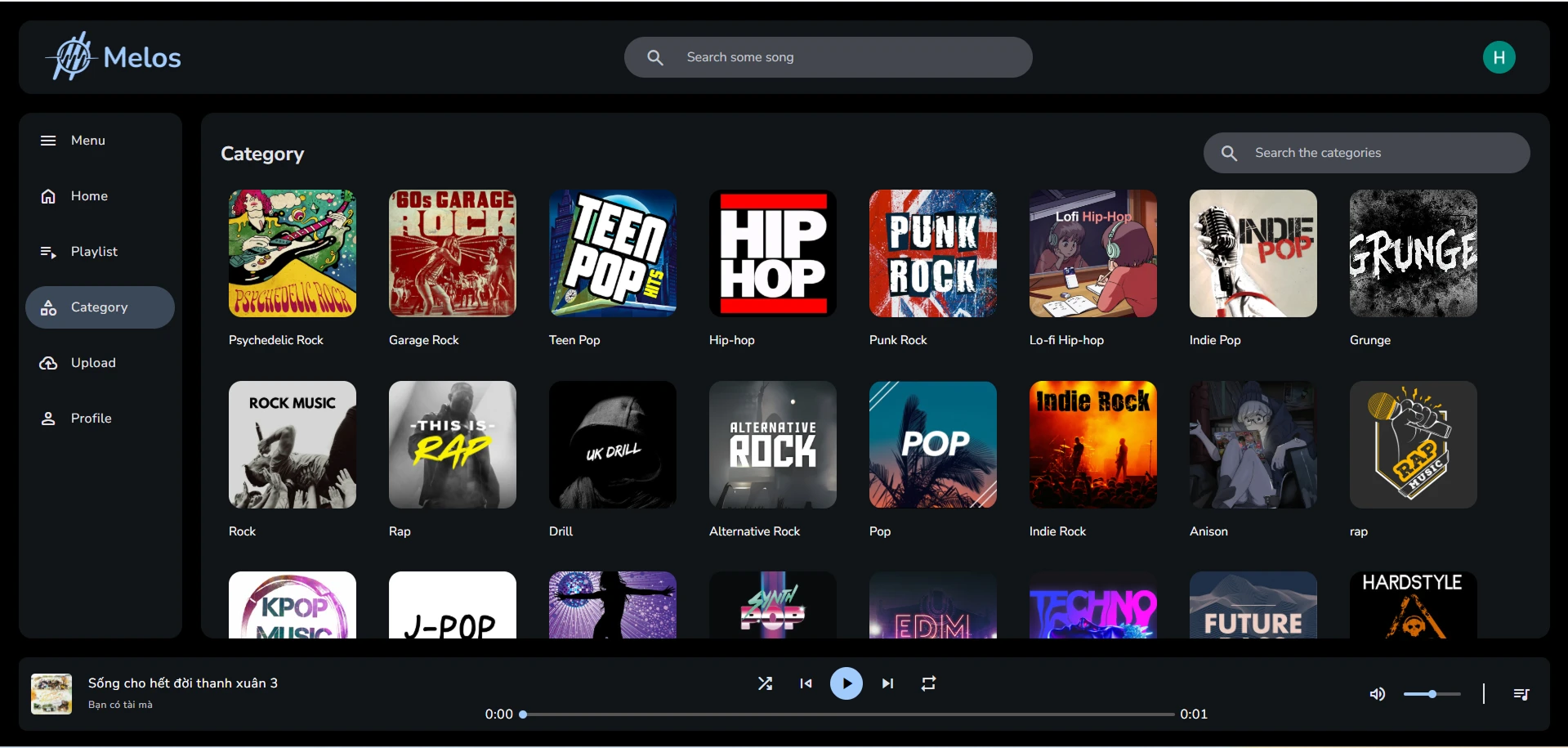Screen dimensions: 1568x748
Task: Open the Punk Rock category cover
Action: (x=933, y=253)
